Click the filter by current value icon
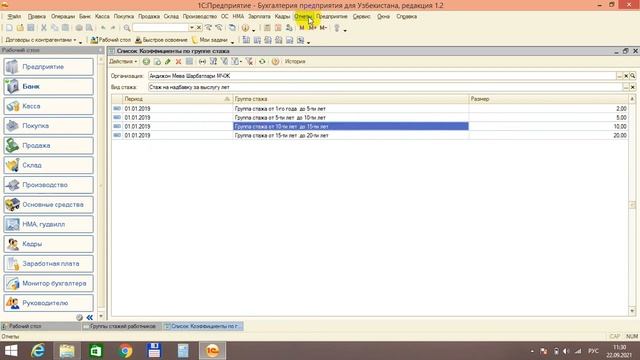This screenshot has width=640, height=360. click(224, 62)
